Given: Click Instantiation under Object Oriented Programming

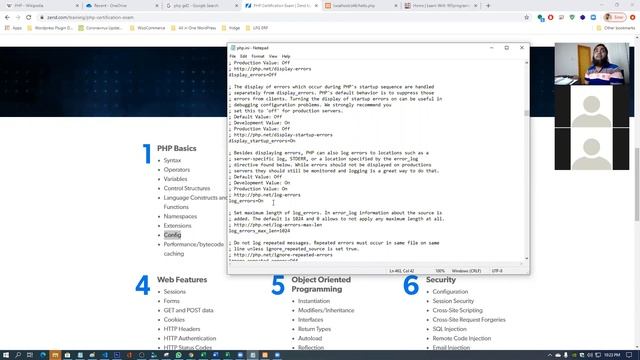Looking at the screenshot, I should click(x=313, y=301).
